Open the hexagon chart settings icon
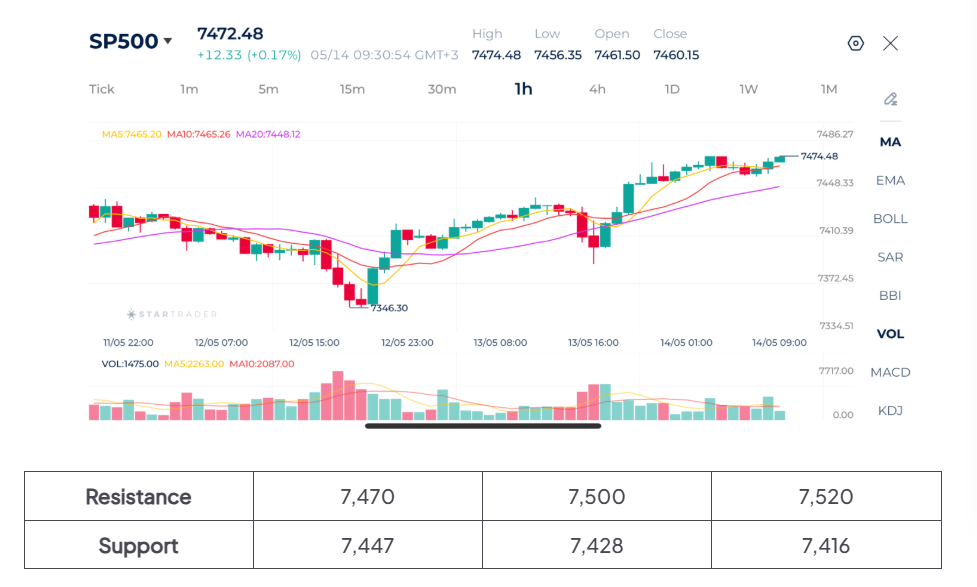Screen dimensions: 977x587 (855, 43)
